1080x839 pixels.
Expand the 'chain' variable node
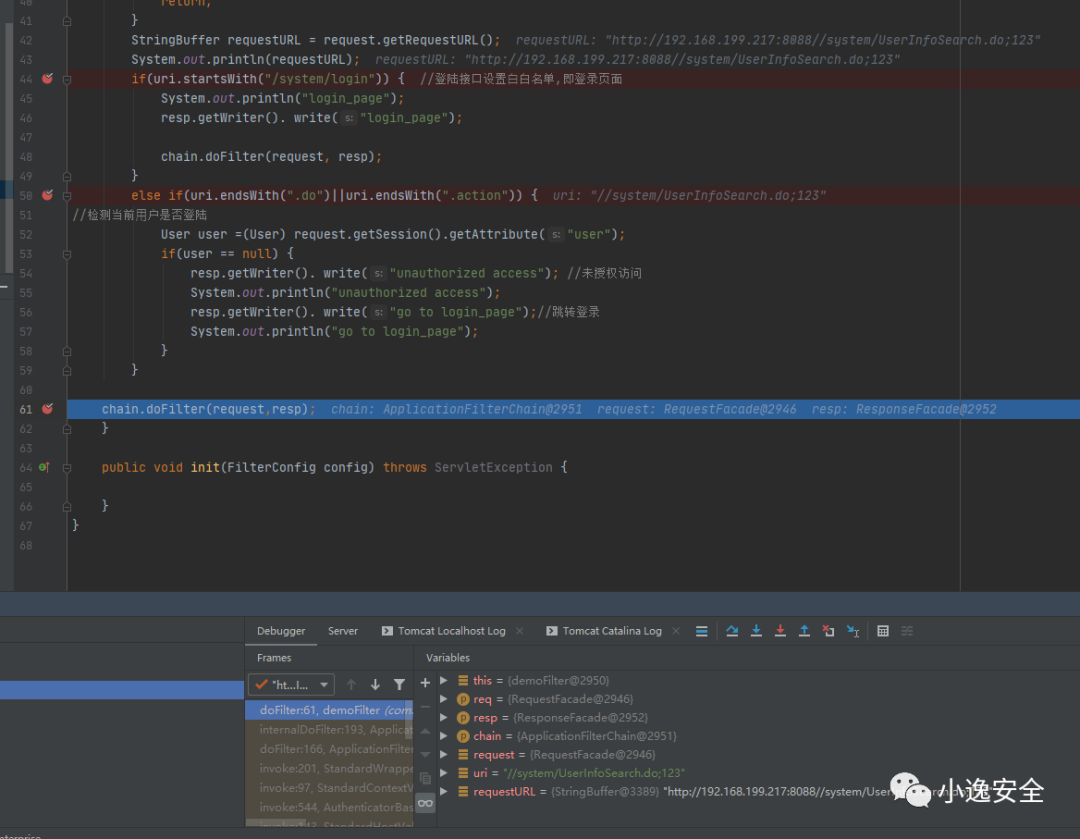[444, 736]
